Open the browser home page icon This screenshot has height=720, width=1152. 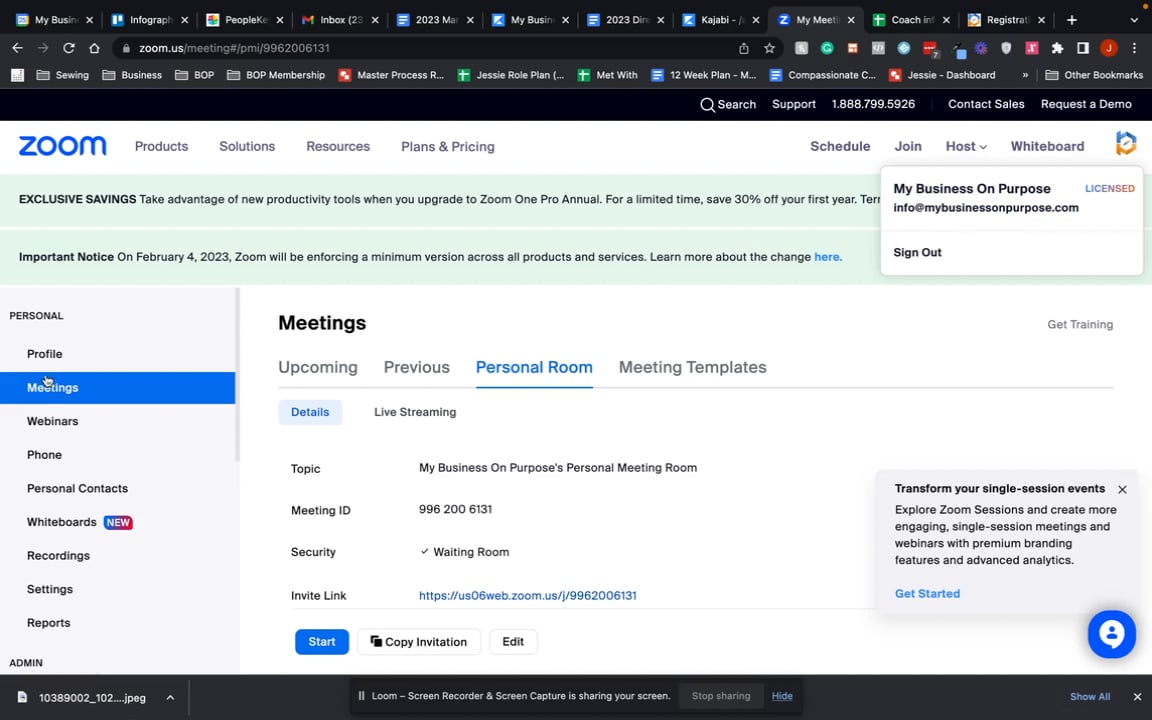94,48
